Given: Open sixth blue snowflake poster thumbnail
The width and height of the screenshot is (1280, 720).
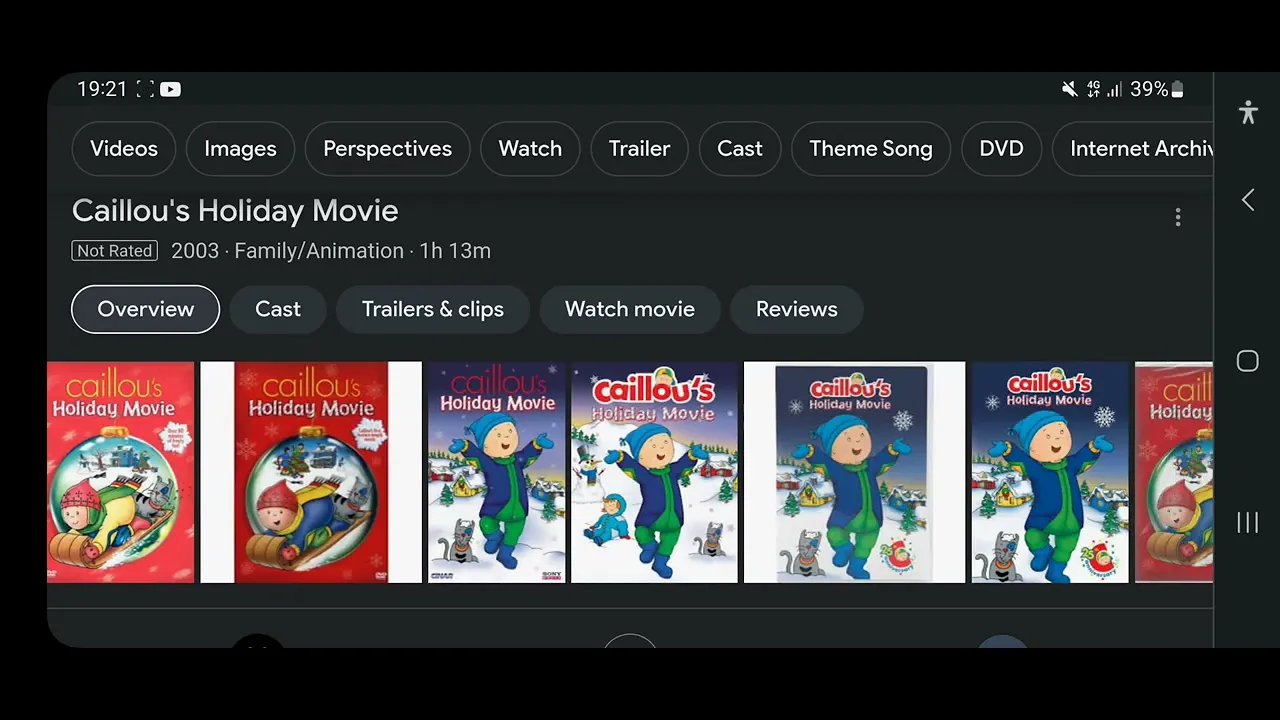Looking at the screenshot, I should click(1050, 472).
